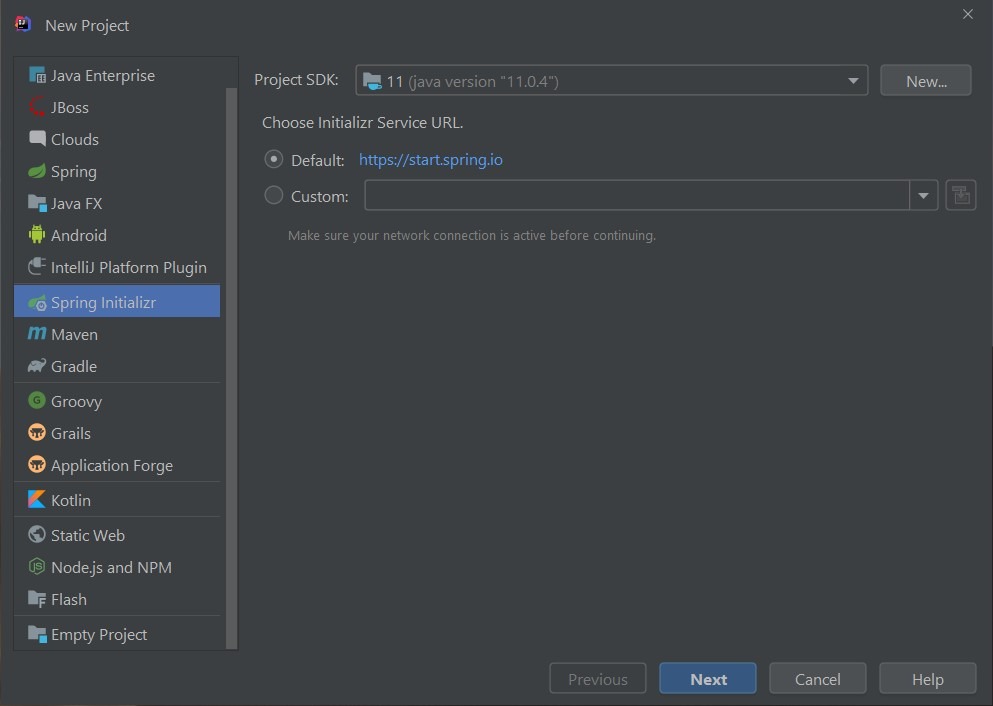This screenshot has height=706, width=993.
Task: Click the Groovy green G icon
Action: click(x=37, y=401)
